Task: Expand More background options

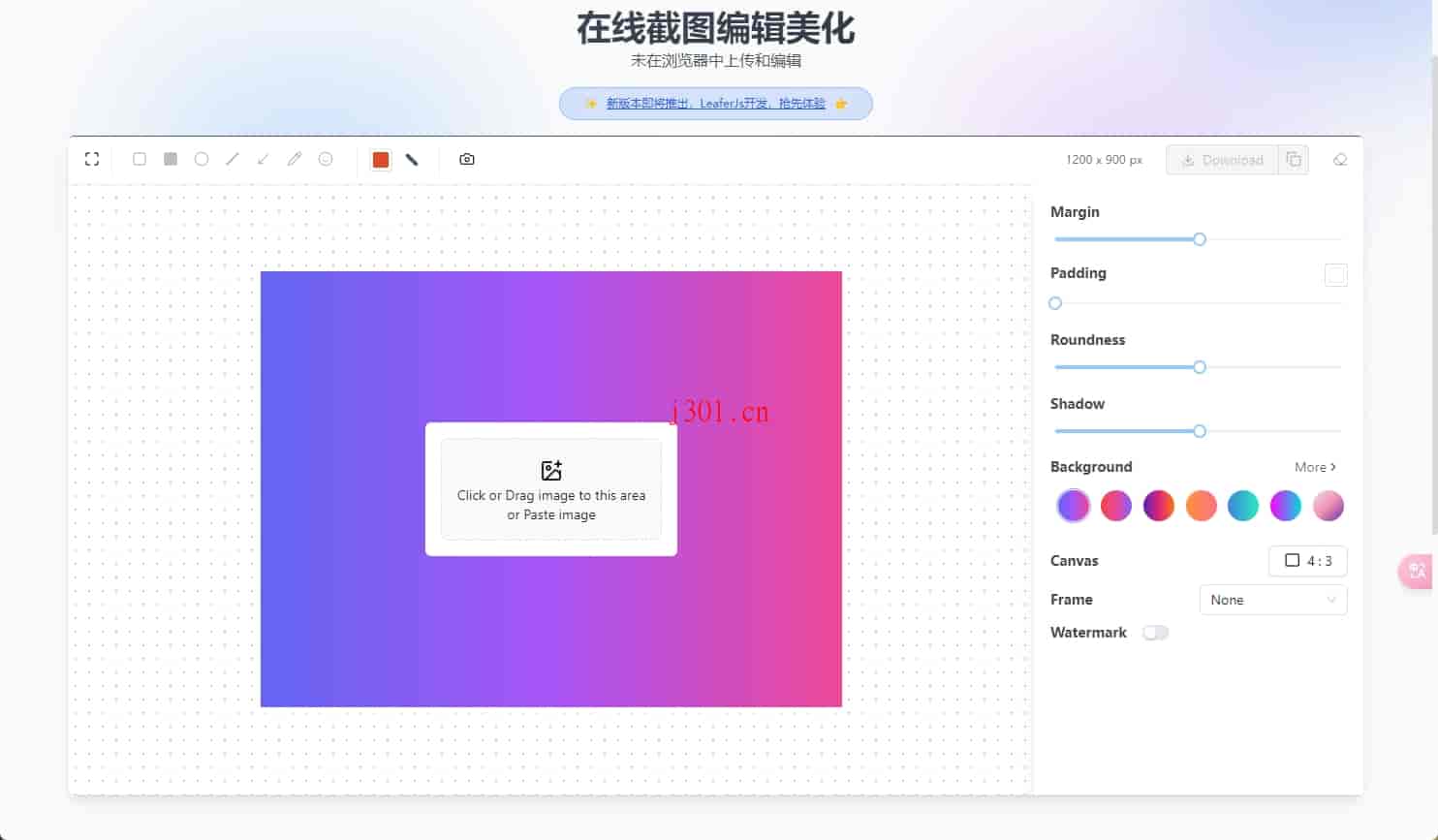Action: tap(1315, 467)
